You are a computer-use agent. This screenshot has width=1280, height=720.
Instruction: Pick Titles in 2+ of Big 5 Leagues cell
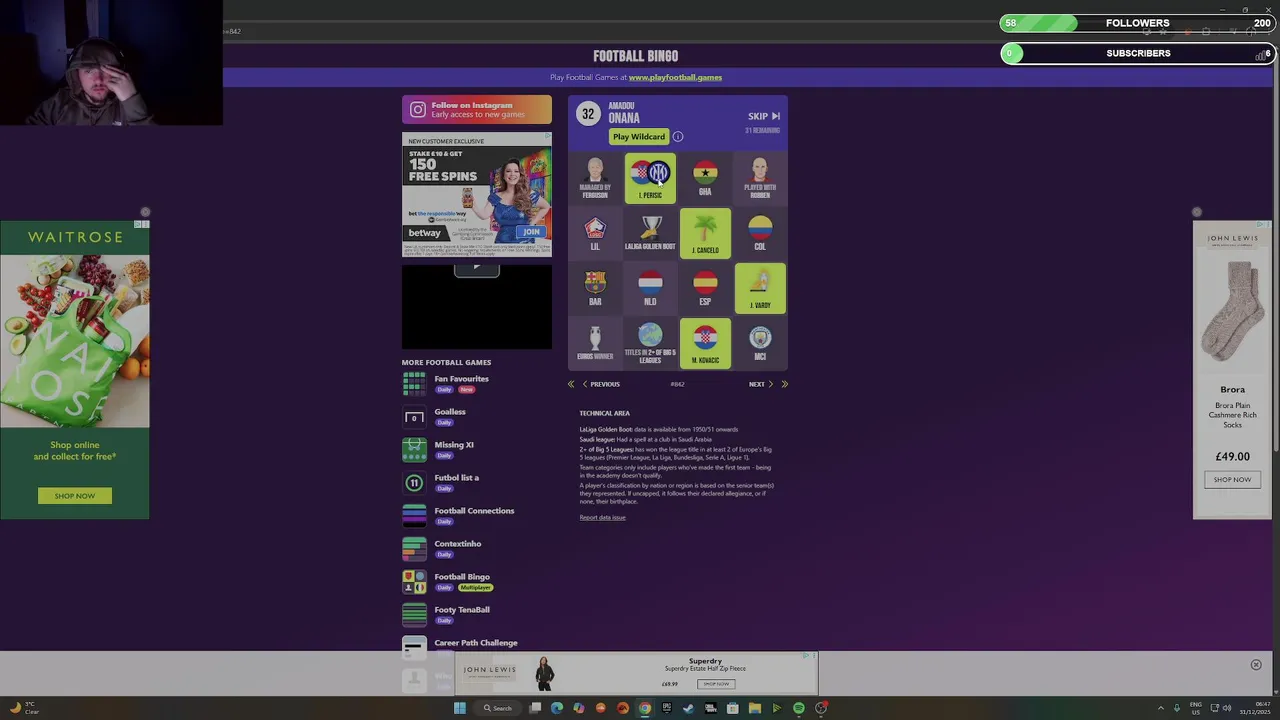[x=650, y=343]
